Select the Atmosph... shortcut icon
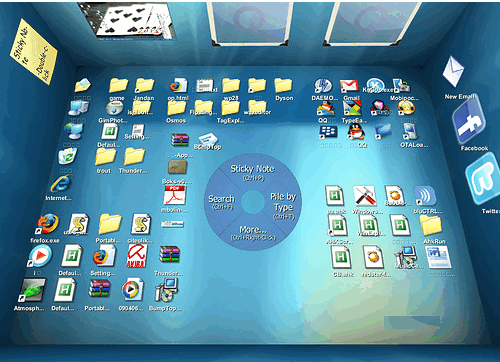This screenshot has width=500, height=362. pyautogui.click(x=32, y=290)
